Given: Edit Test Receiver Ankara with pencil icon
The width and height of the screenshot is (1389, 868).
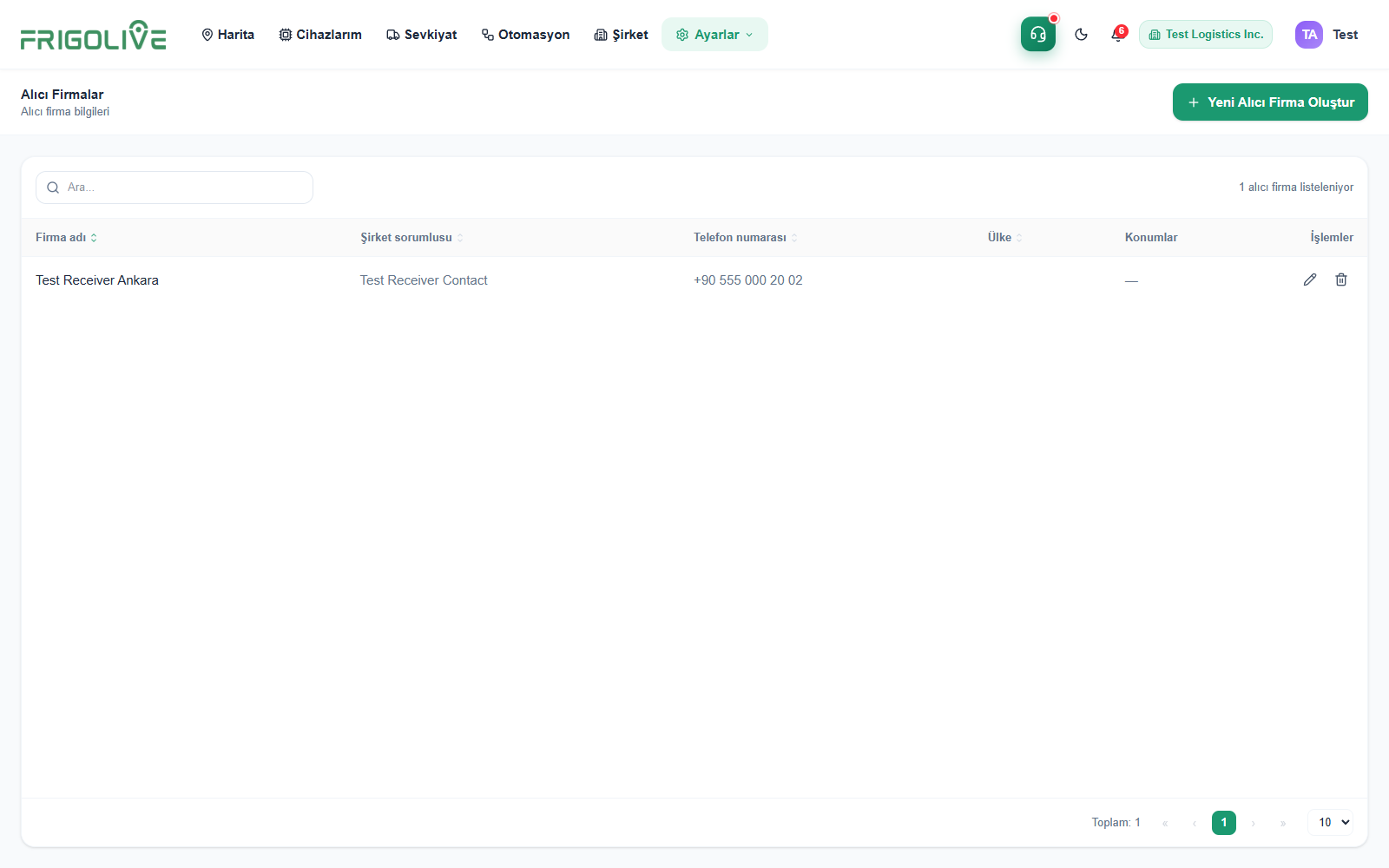Looking at the screenshot, I should [x=1310, y=279].
